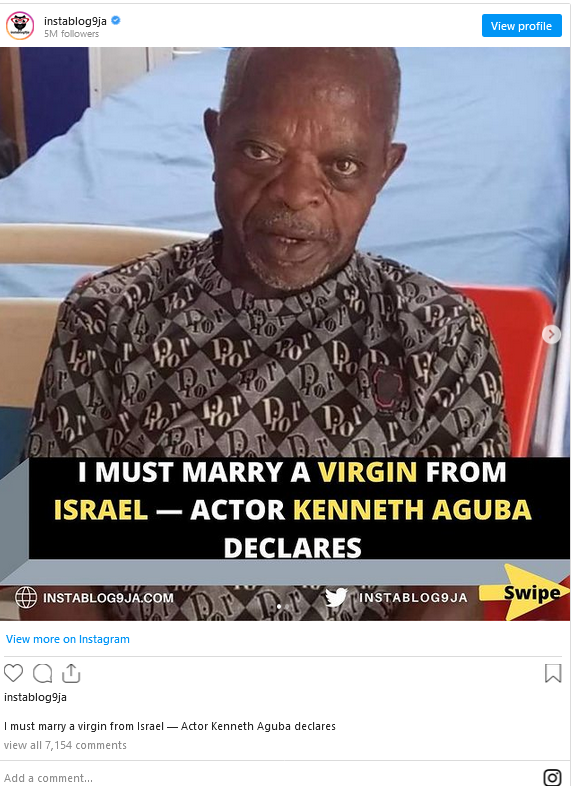This screenshot has width=576, height=786.
Task: Click the globe icon beside INSTABLOG9JA.COM
Action: (x=26, y=597)
